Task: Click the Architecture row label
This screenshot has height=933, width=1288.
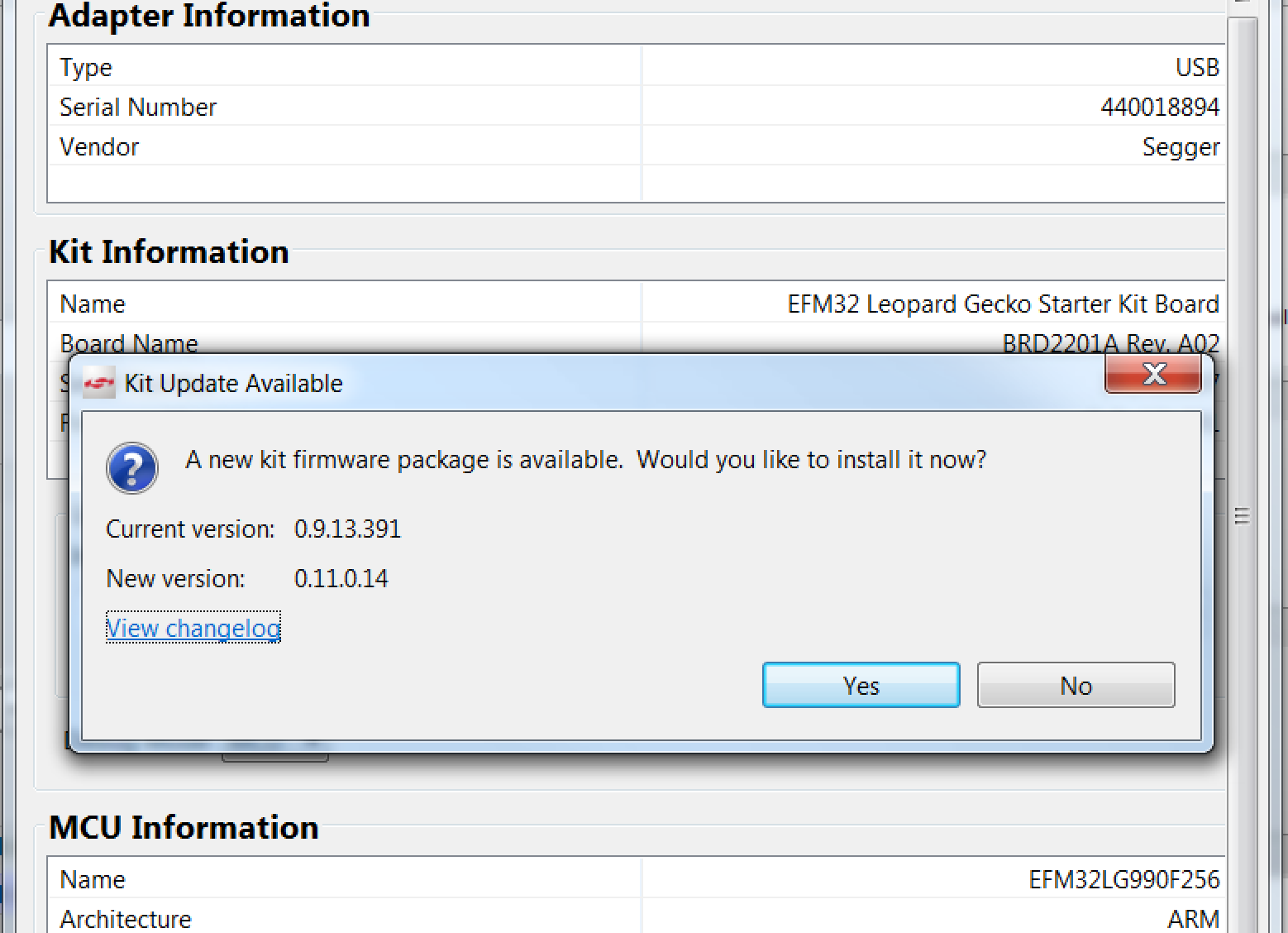Action: (x=126, y=919)
